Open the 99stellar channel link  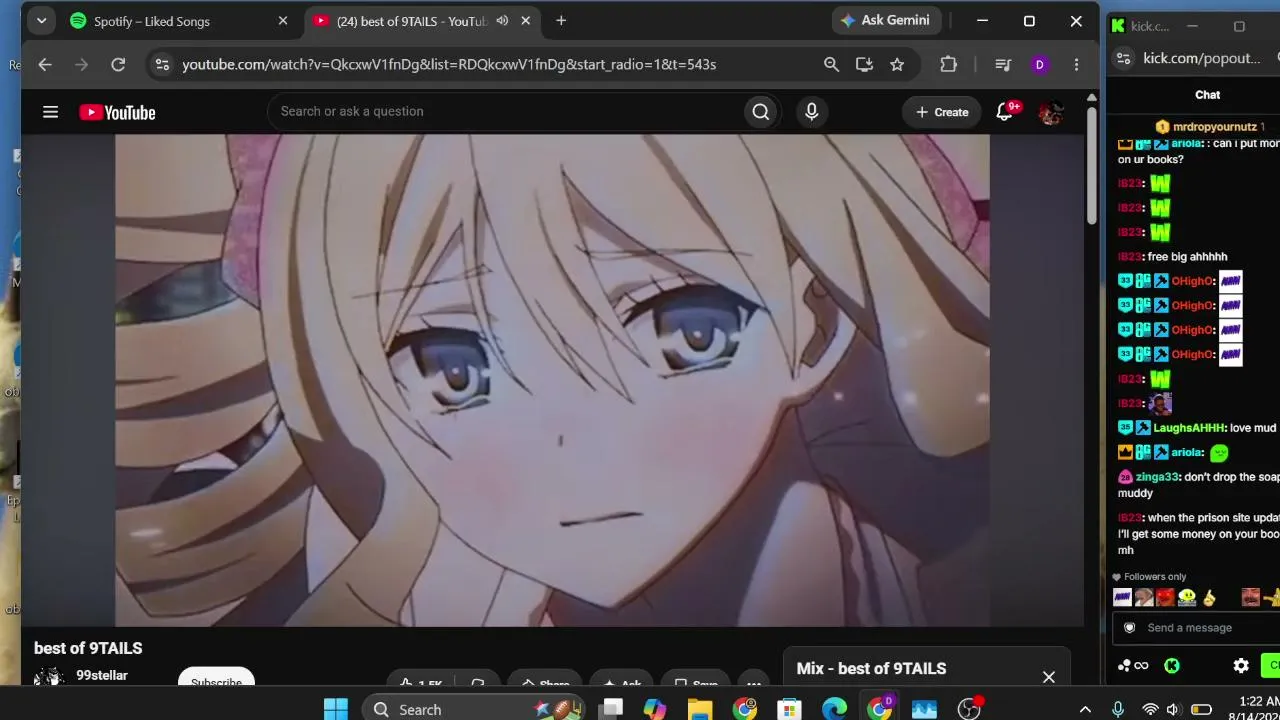click(102, 675)
